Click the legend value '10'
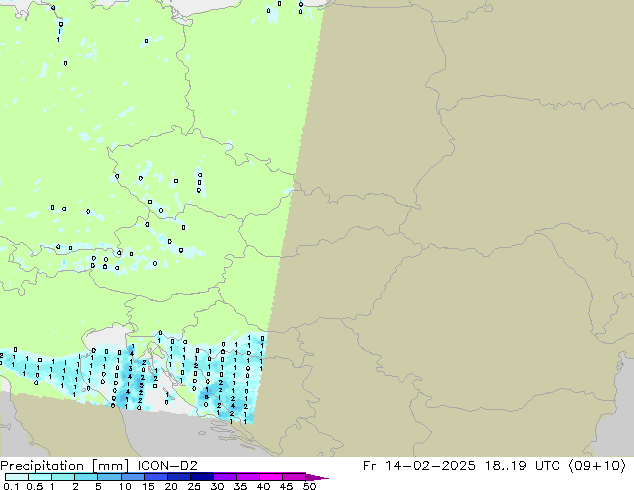 coord(125,486)
